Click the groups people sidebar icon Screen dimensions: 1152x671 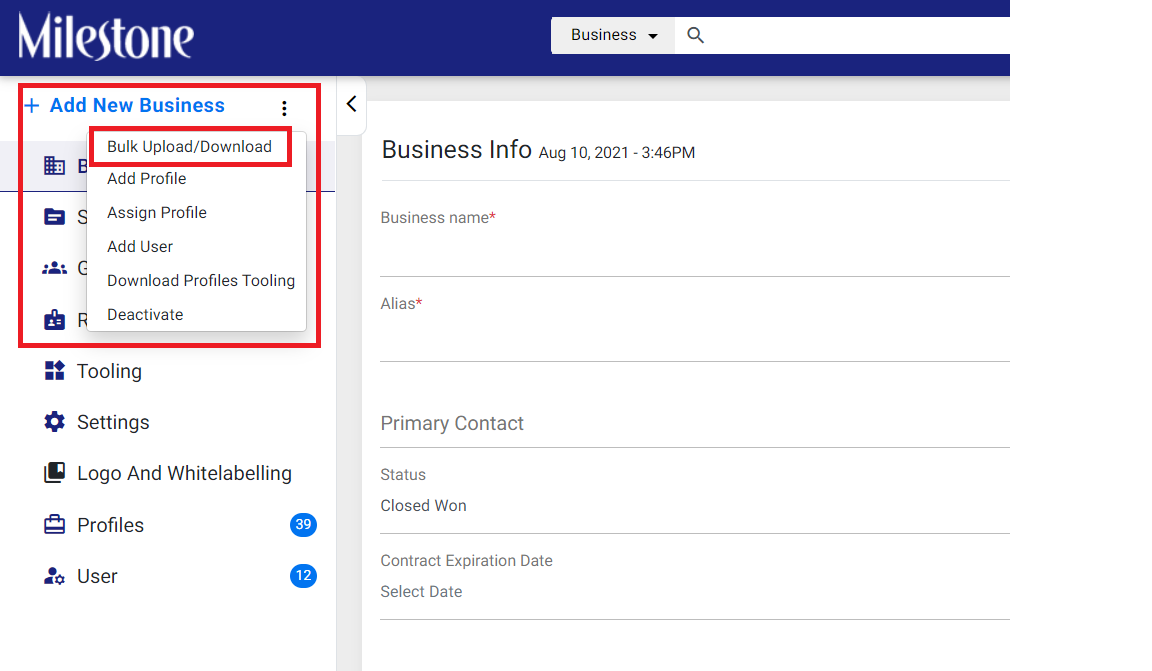54,268
